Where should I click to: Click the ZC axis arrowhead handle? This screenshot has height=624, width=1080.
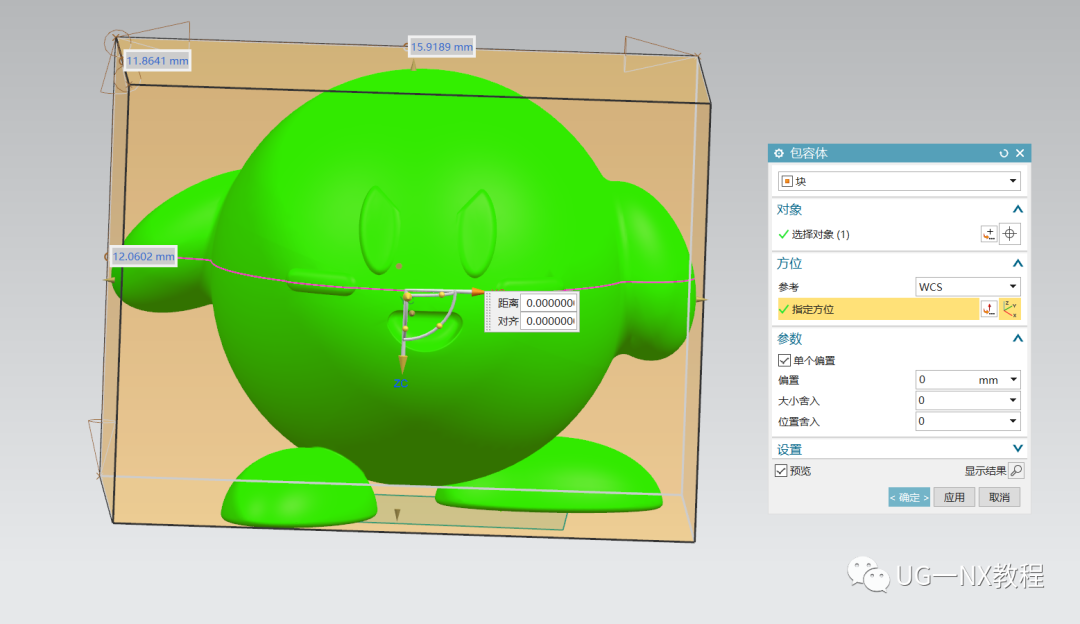402,364
